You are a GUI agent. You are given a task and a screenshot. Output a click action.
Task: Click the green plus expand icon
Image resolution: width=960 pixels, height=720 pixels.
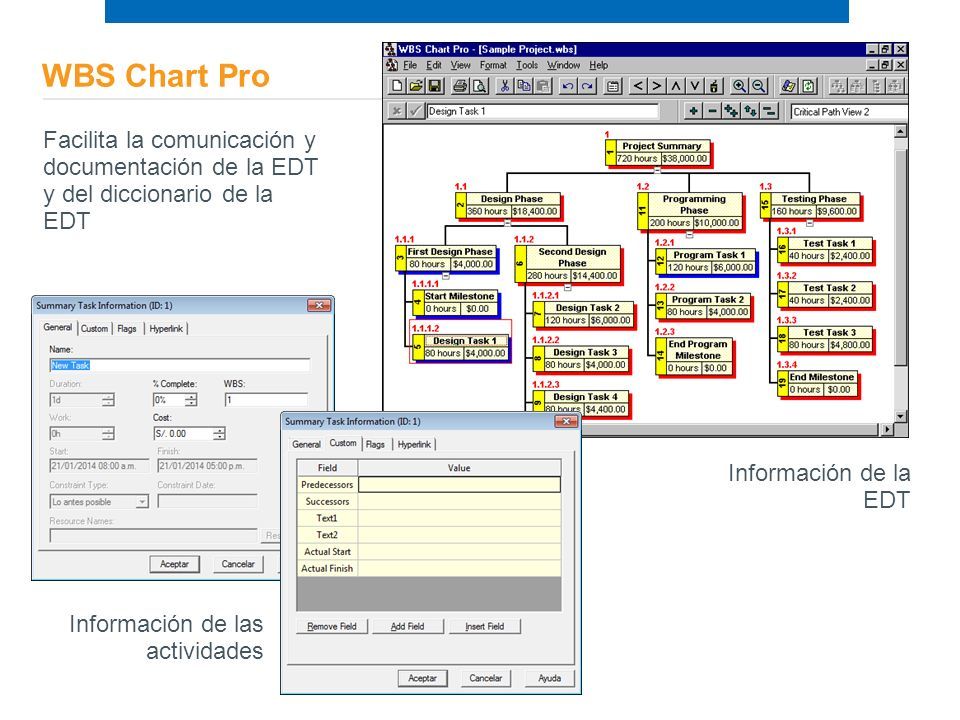693,111
